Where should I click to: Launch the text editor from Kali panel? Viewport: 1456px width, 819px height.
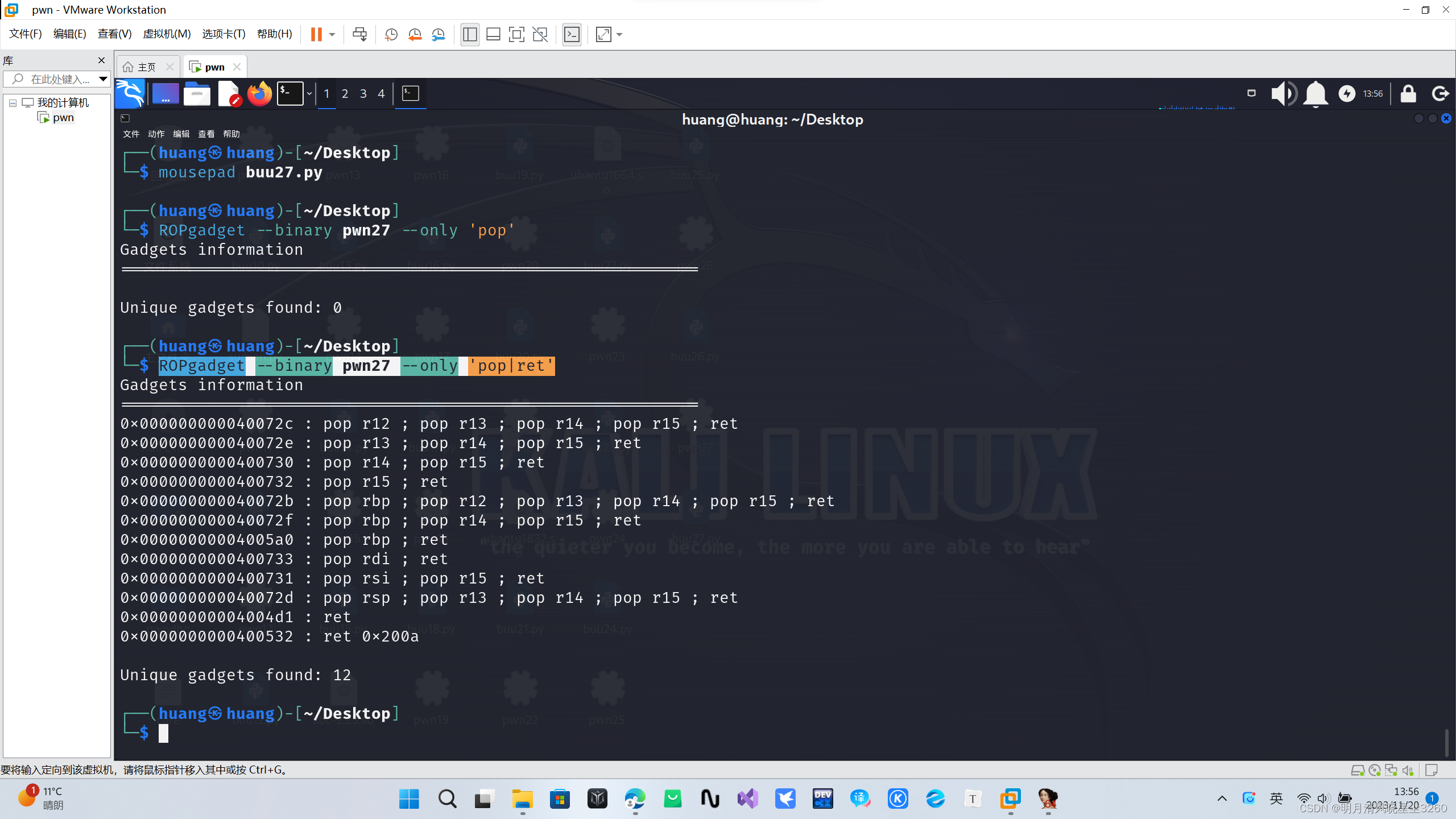click(x=229, y=94)
